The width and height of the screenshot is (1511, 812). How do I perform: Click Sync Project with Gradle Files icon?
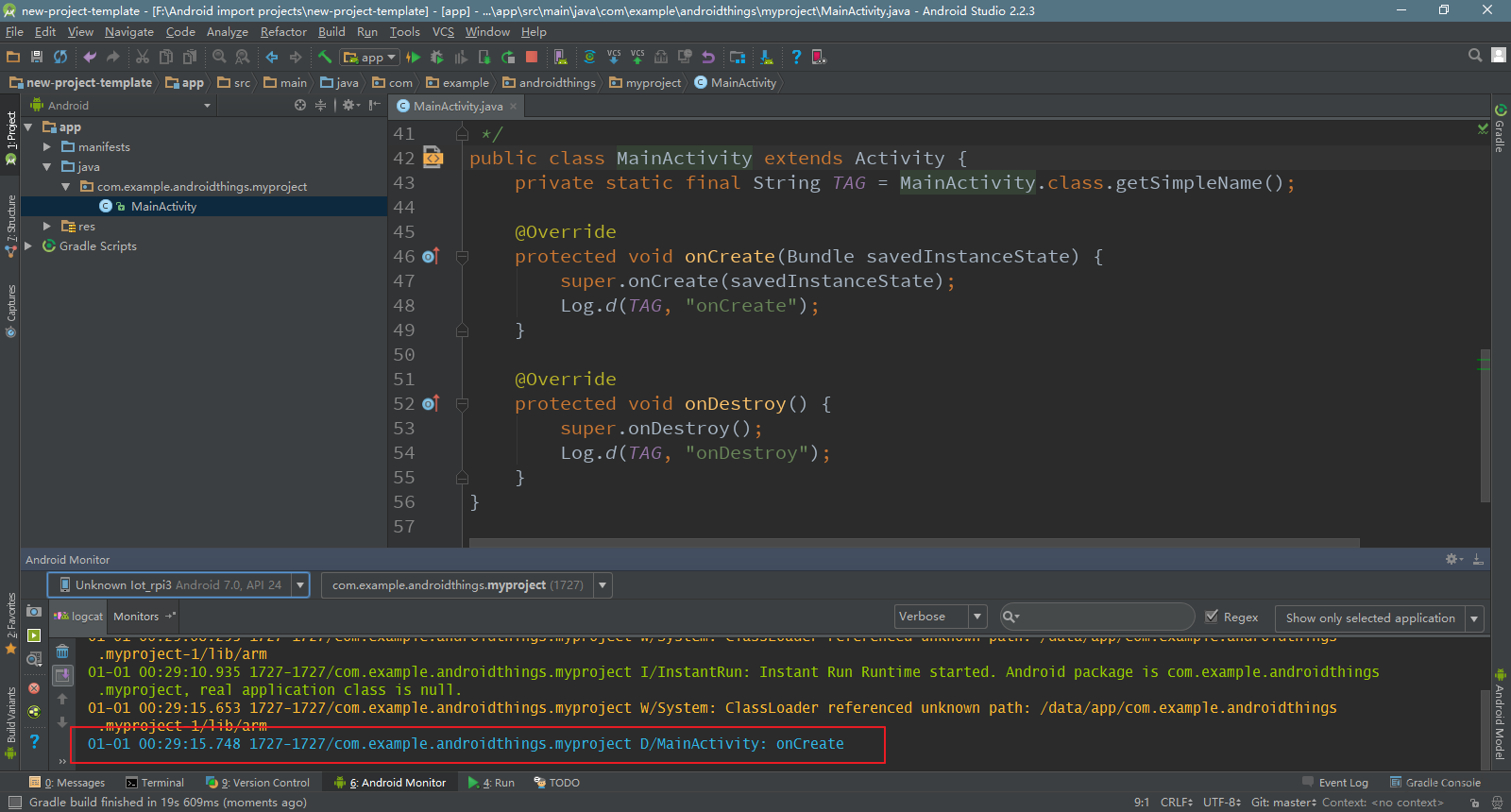589,58
